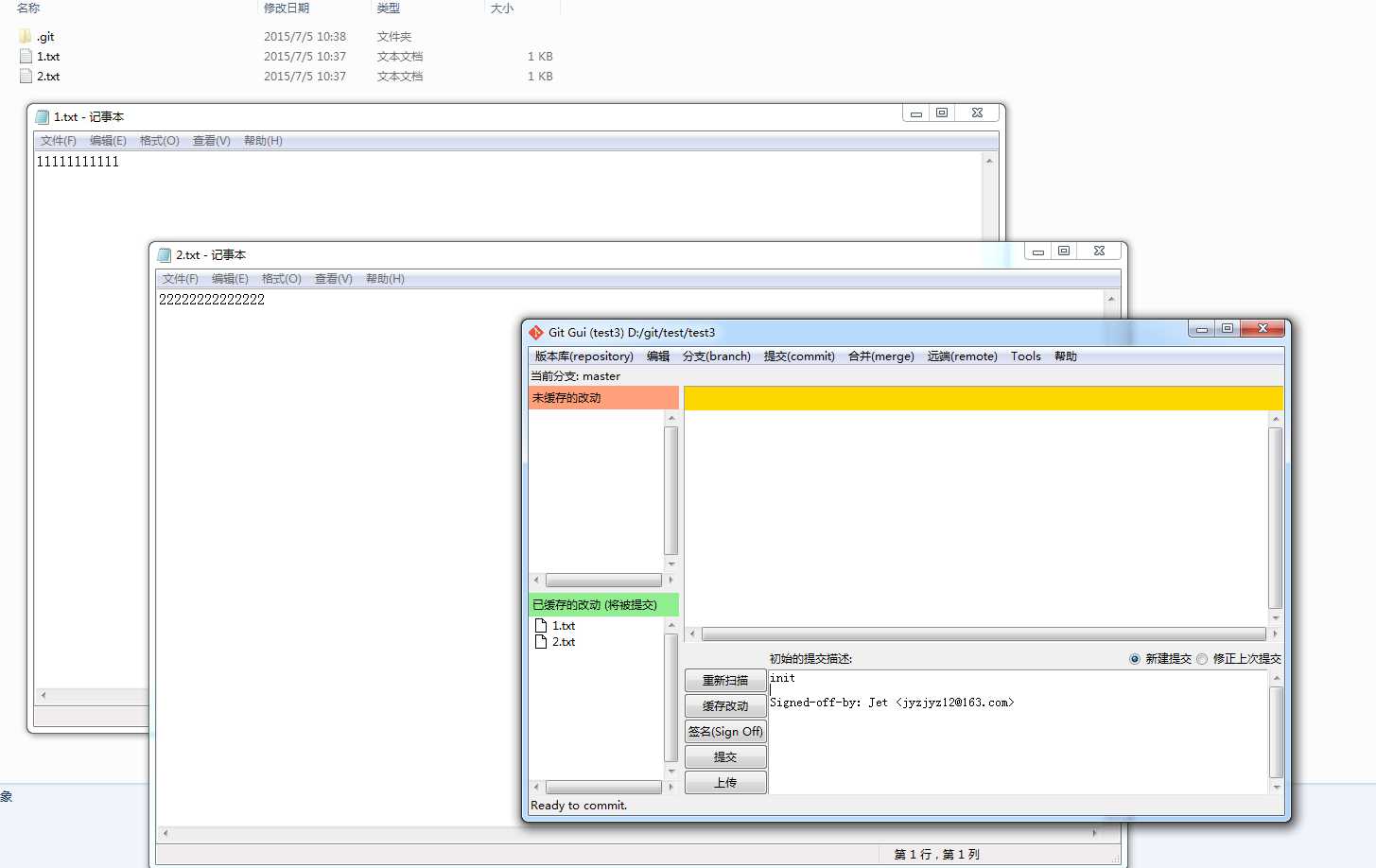
Task: Open the 版本库(repository) menu in Git Gui
Action: pyautogui.click(x=584, y=356)
